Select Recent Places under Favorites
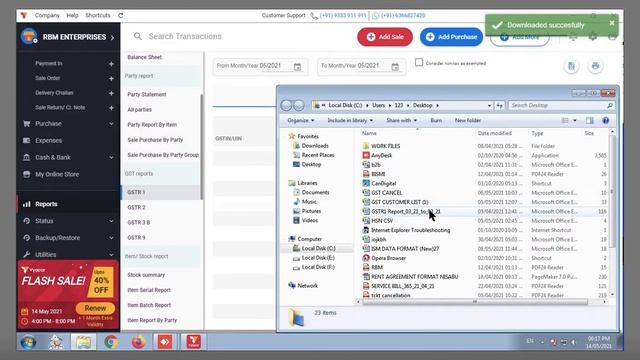Viewport: 640px width, 360px height. 318,155
